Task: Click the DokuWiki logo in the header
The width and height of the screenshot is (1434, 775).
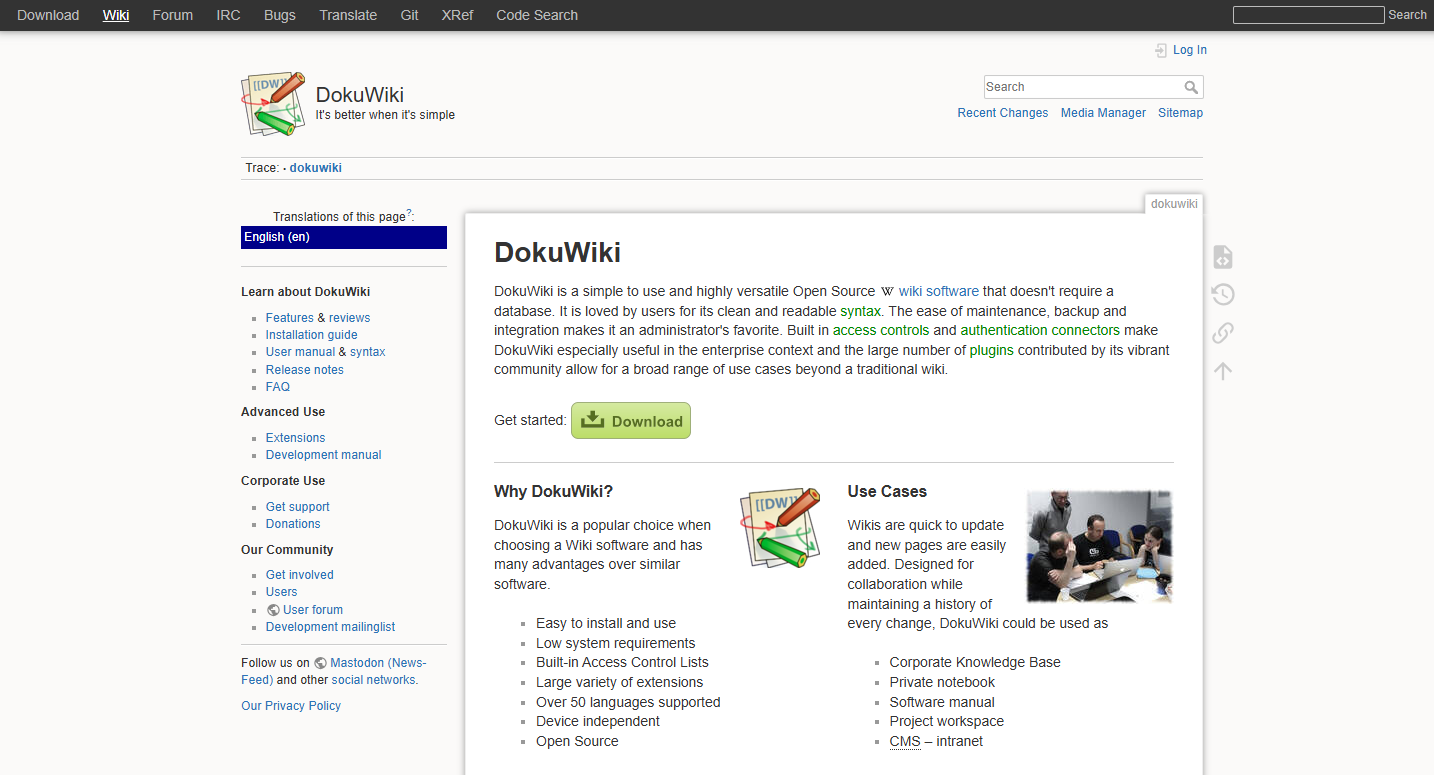Action: tap(273, 103)
